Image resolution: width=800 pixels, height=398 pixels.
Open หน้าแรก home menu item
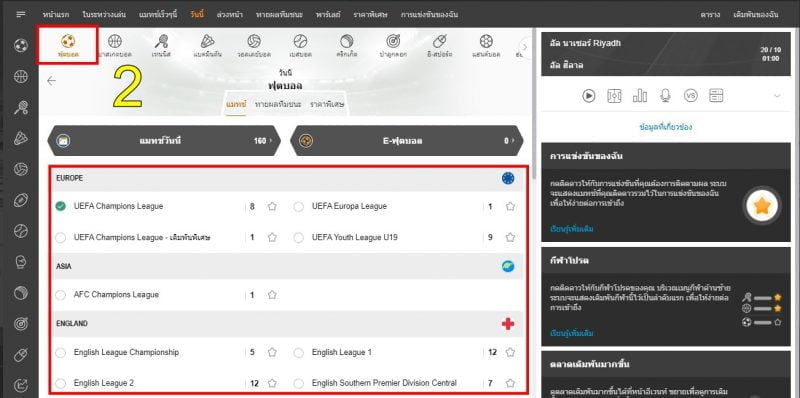pos(56,14)
